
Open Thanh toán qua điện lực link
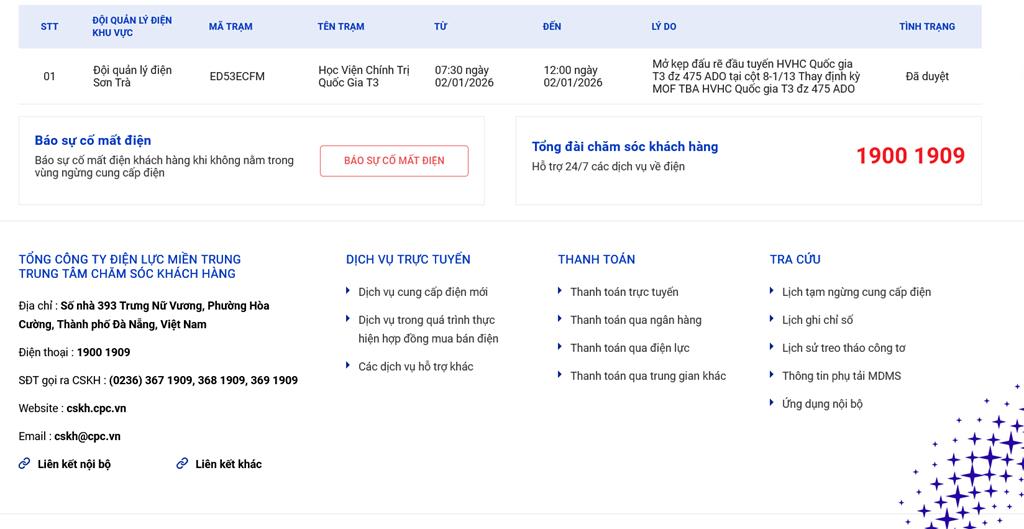pos(629,348)
